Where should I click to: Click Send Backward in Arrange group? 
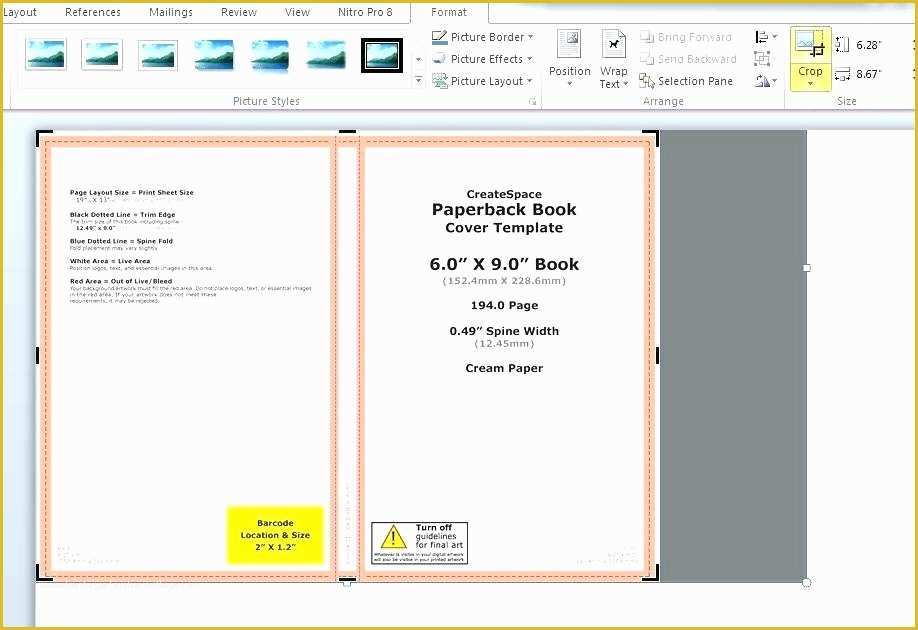(x=688, y=59)
